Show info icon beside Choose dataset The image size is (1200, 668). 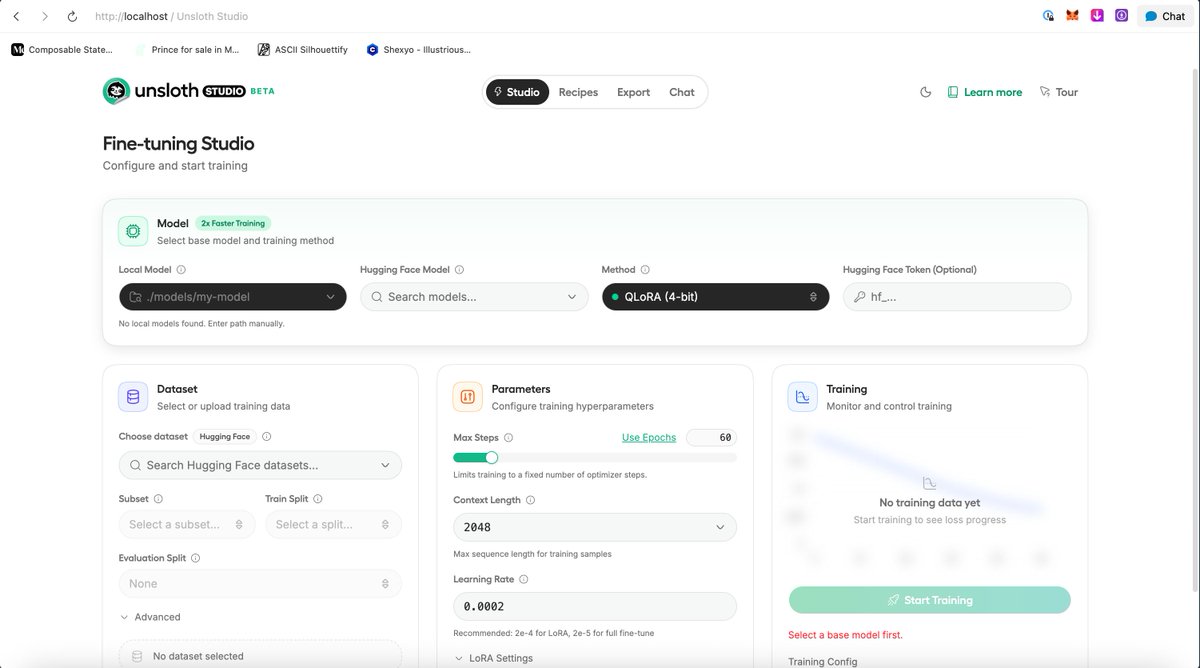(x=266, y=436)
